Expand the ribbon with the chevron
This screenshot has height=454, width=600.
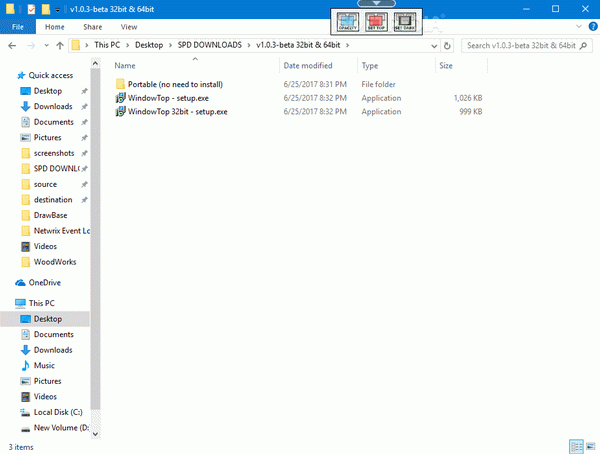pyautogui.click(x=579, y=26)
